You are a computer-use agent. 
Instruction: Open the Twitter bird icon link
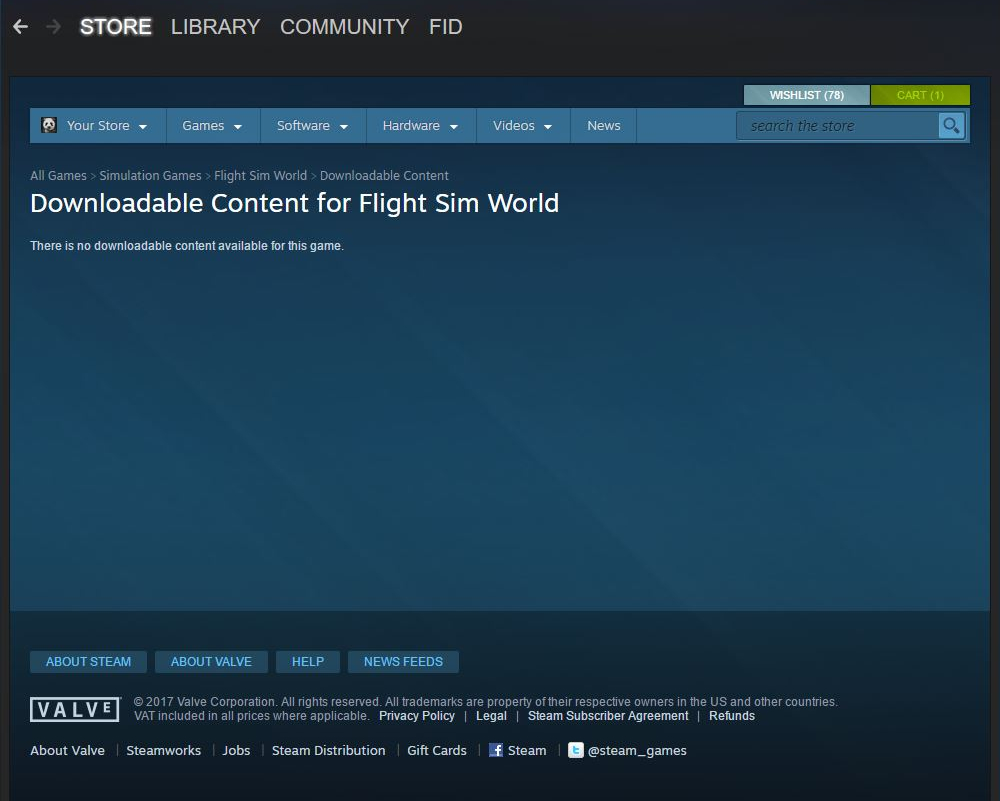(x=575, y=750)
